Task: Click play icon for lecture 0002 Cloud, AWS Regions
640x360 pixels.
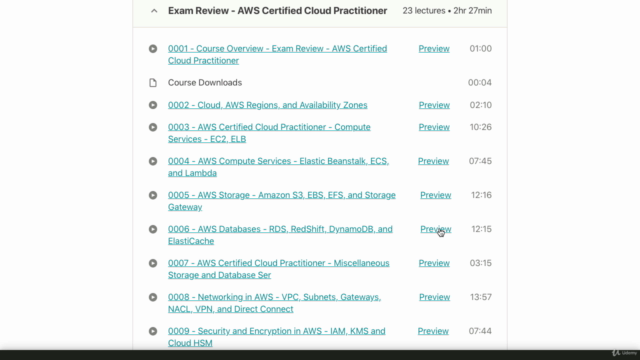Action: pos(153,105)
